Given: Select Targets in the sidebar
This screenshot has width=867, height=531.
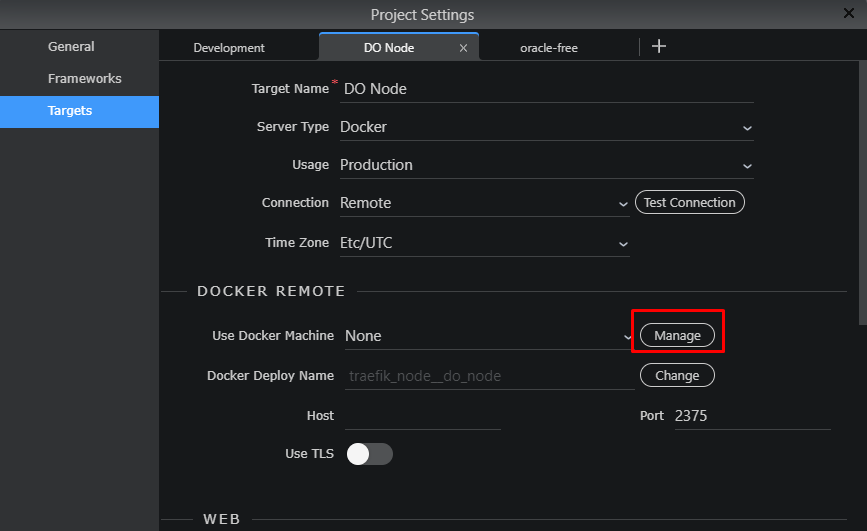Looking at the screenshot, I should 70,111.
